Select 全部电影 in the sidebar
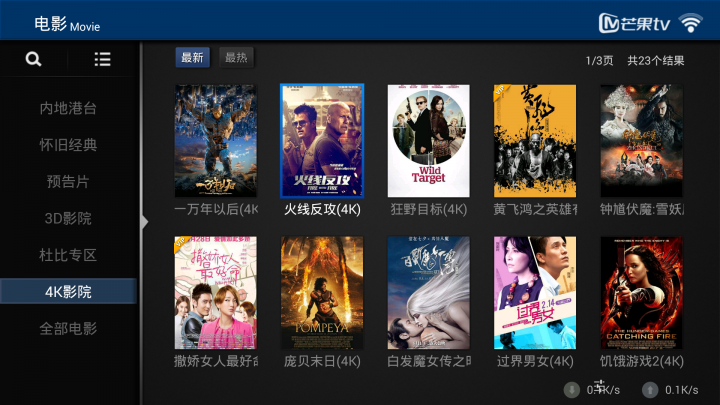 pyautogui.click(x=68, y=329)
